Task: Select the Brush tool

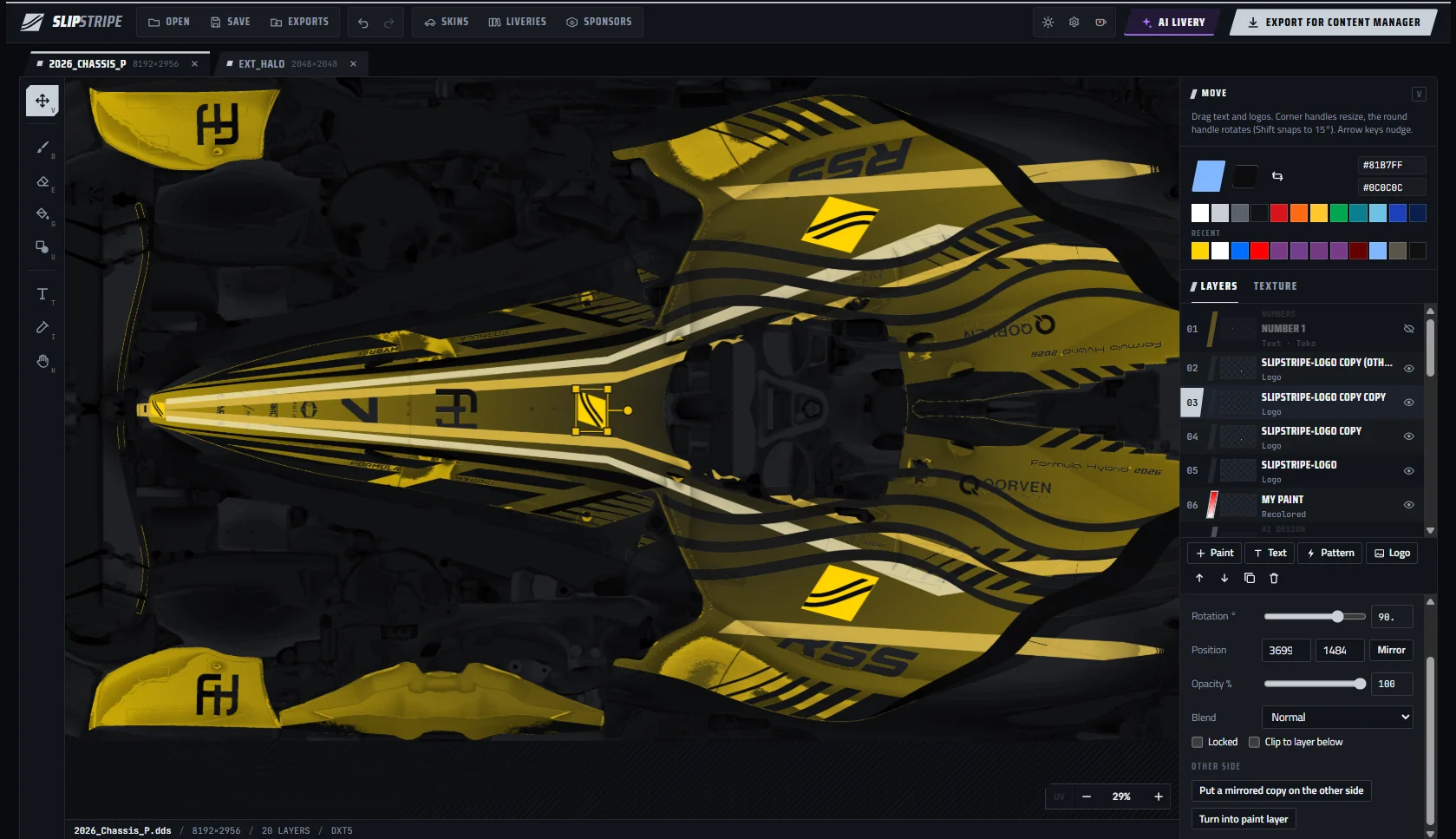Action: pos(42,147)
